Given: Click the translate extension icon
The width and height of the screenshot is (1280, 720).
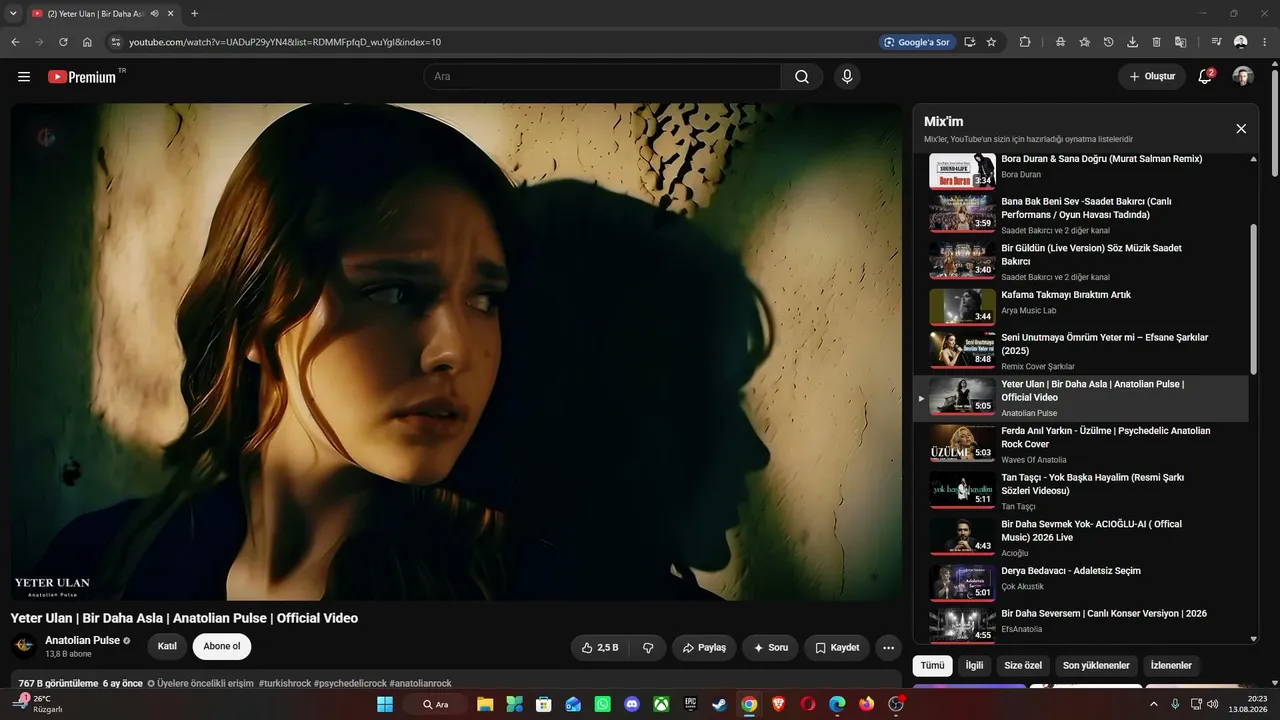Looking at the screenshot, I should click(x=1180, y=42).
